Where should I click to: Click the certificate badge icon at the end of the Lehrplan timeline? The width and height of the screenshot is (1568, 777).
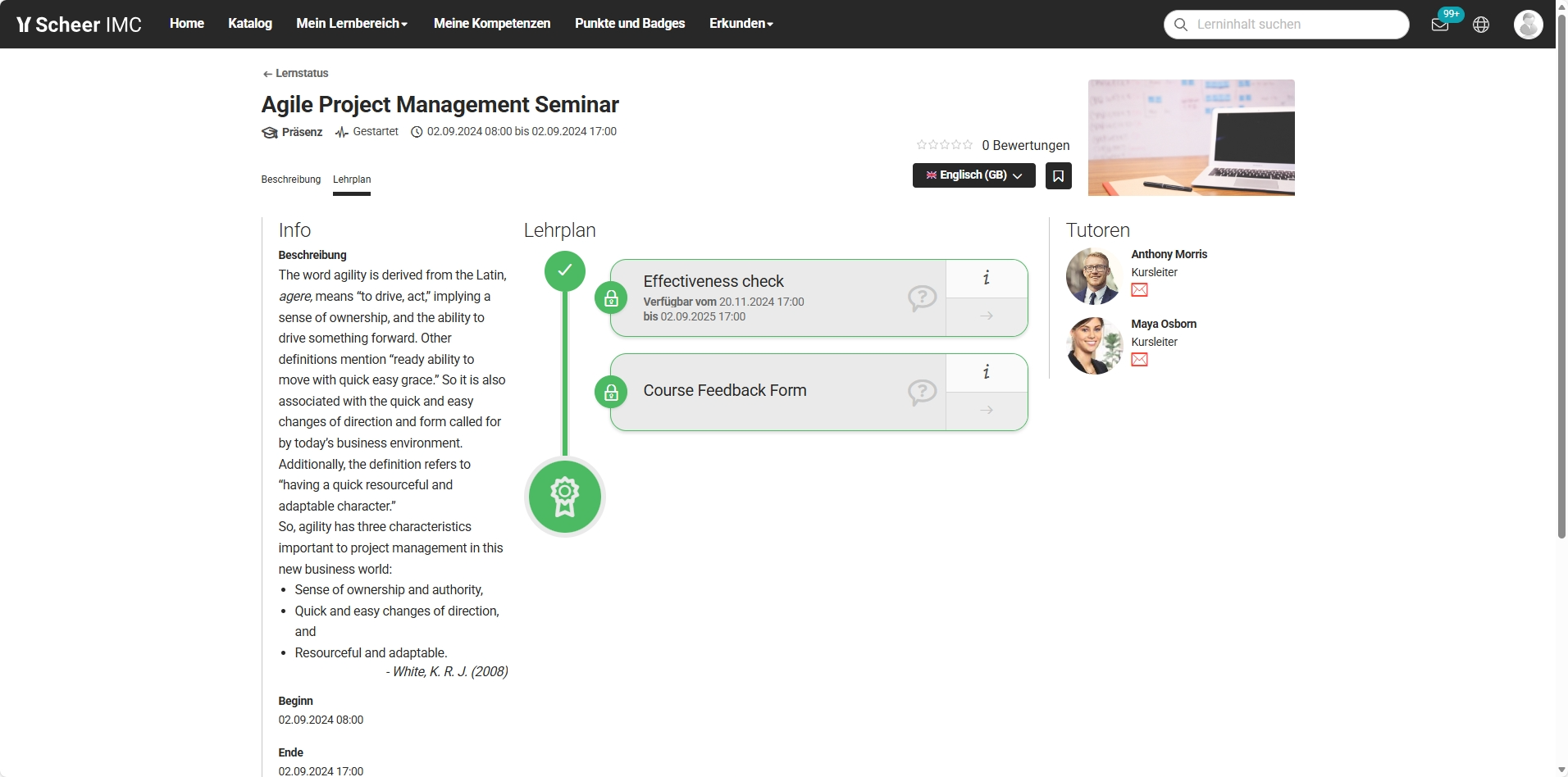click(x=565, y=497)
